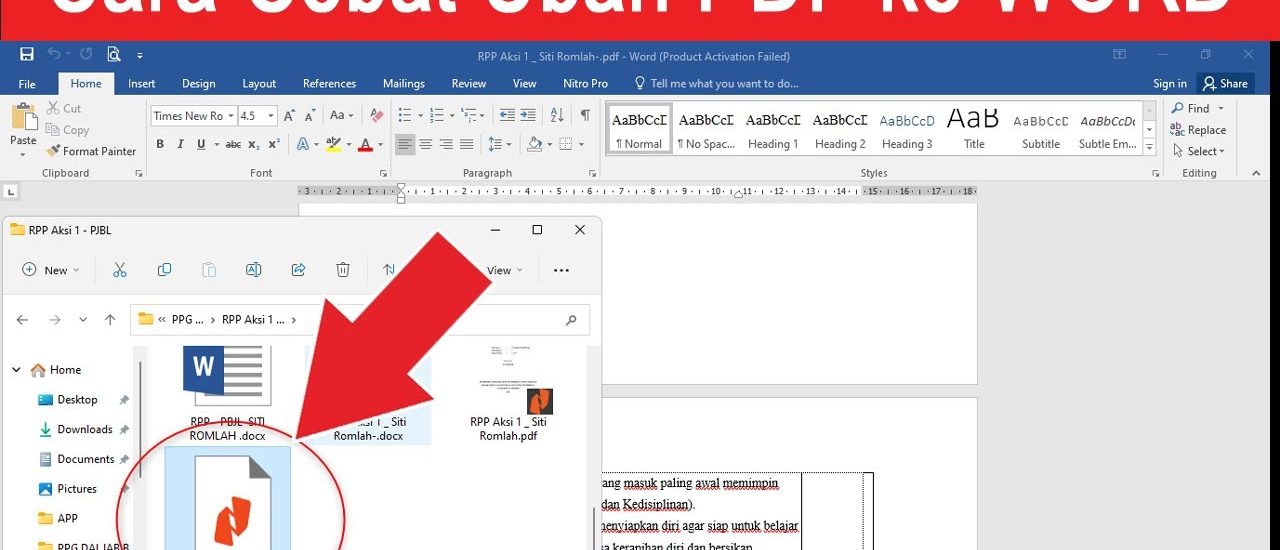Activate the Format Painter
This screenshot has height=550, width=1280.
click(91, 151)
